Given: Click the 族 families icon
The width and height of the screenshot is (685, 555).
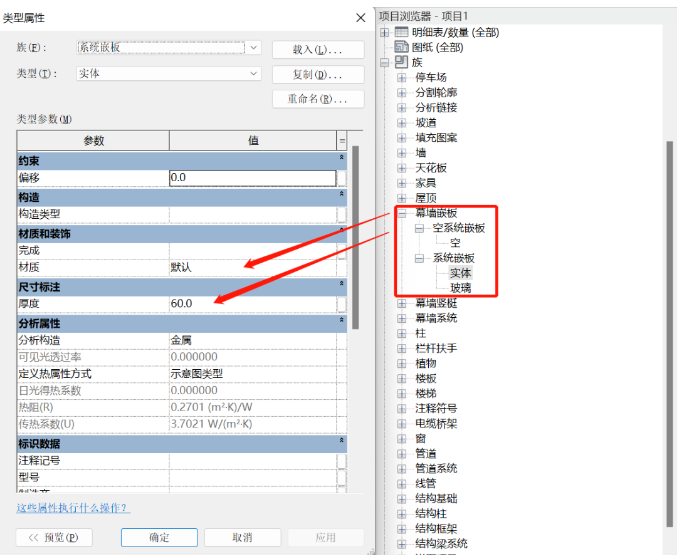Looking at the screenshot, I should pyautogui.click(x=401, y=62).
